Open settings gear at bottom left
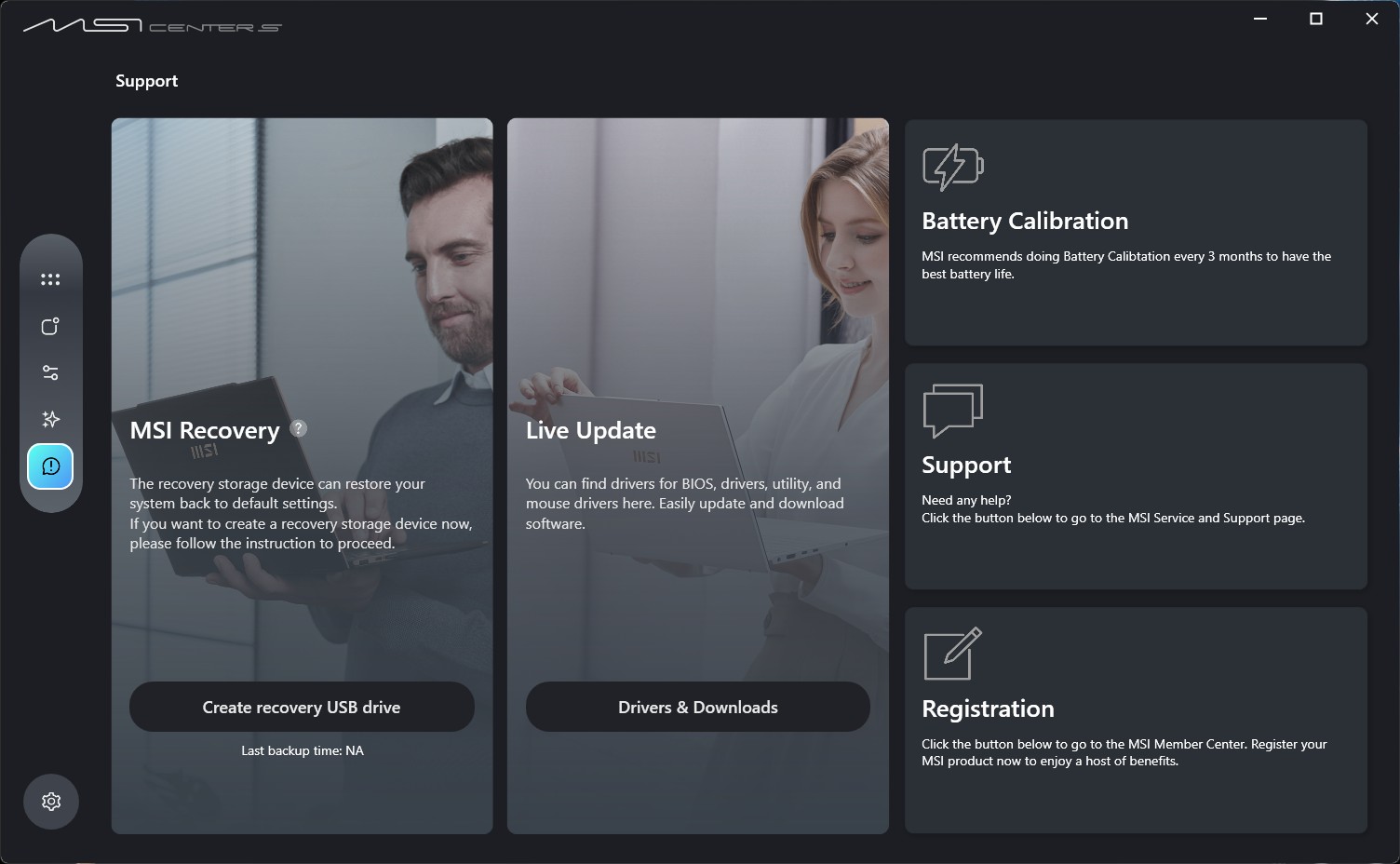The image size is (1400, 864). coord(51,802)
